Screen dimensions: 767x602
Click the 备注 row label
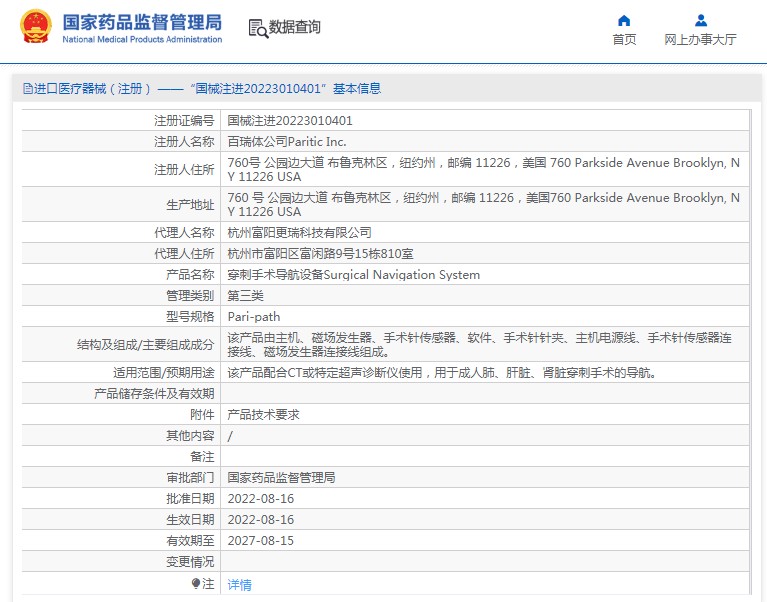[x=202, y=456]
